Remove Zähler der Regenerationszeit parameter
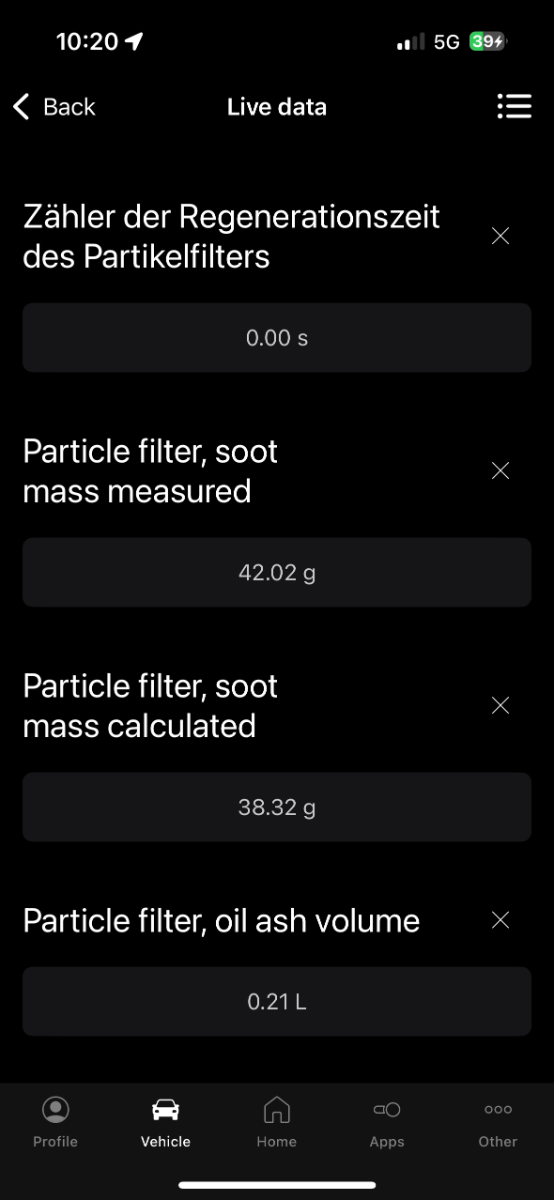554x1200 pixels. (x=501, y=236)
